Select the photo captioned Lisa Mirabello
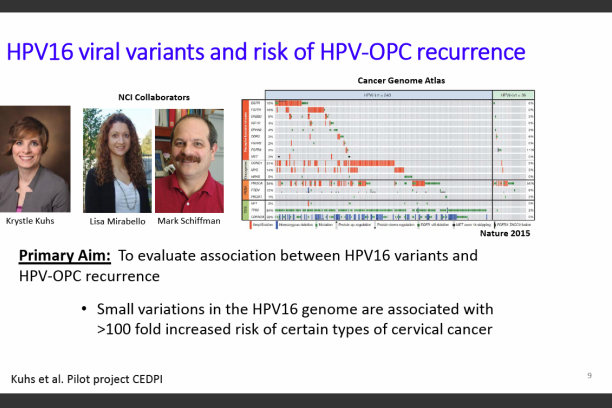The width and height of the screenshot is (612, 408). 117,161
